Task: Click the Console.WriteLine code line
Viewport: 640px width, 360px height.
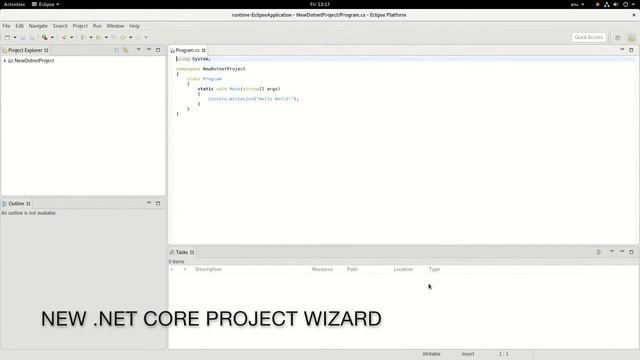Action: 253,99
